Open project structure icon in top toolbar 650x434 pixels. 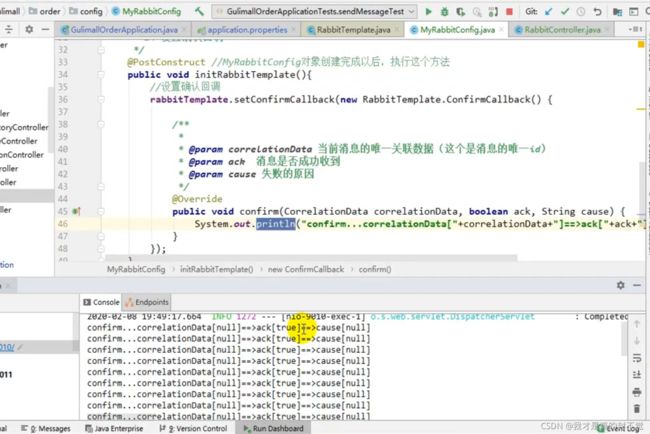[x=617, y=12]
